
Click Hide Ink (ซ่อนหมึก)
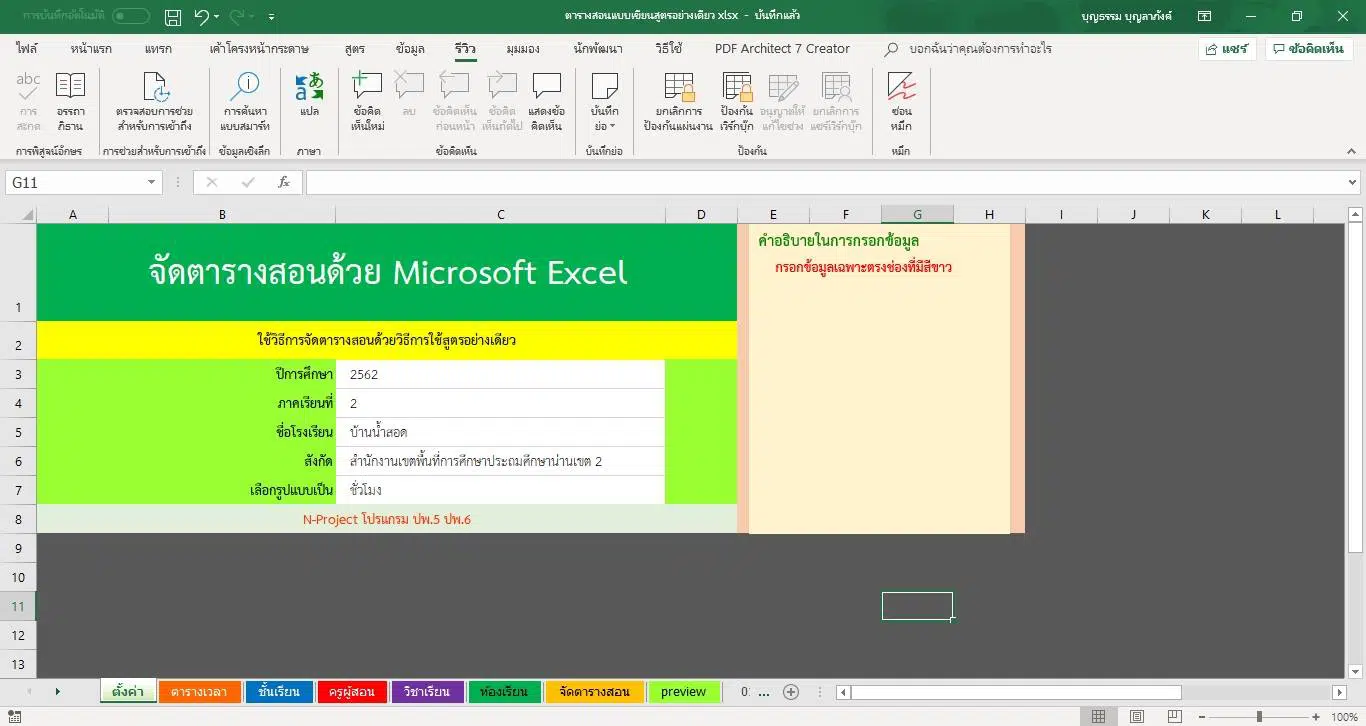click(901, 102)
